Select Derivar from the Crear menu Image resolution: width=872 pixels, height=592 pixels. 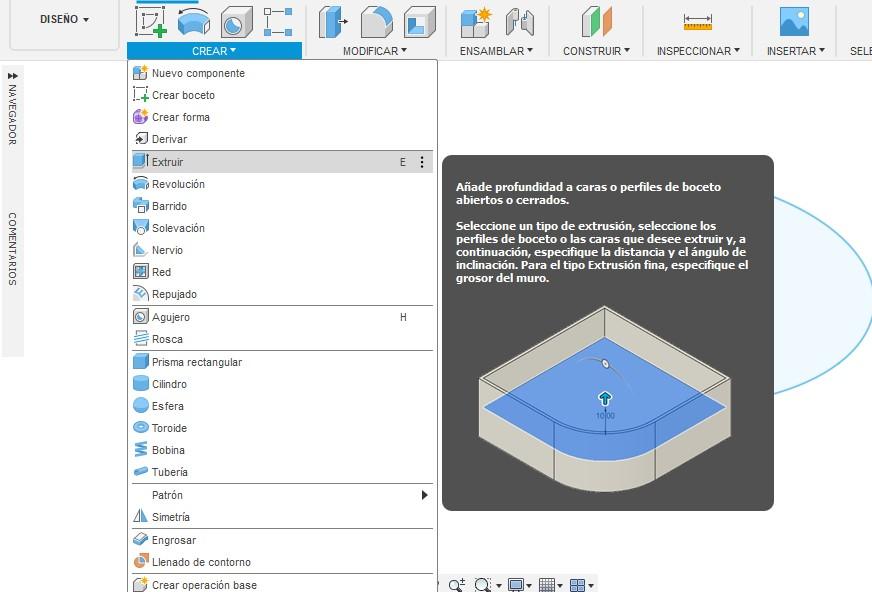(x=283, y=139)
